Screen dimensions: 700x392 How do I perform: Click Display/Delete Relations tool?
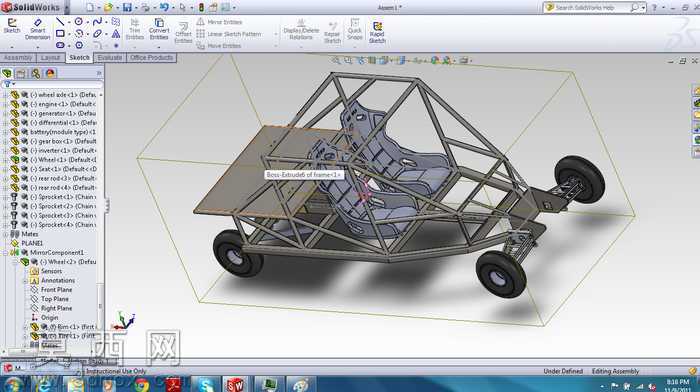click(x=301, y=29)
